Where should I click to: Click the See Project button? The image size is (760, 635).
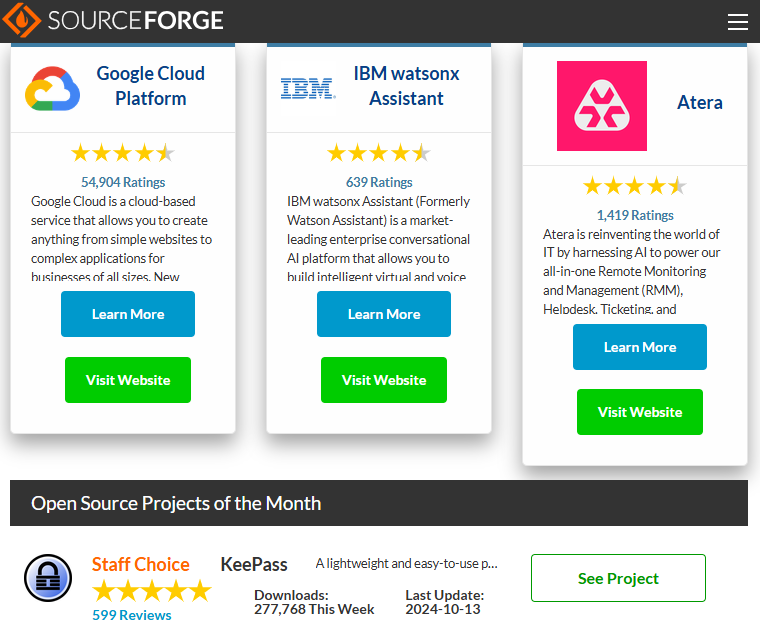pyautogui.click(x=618, y=578)
